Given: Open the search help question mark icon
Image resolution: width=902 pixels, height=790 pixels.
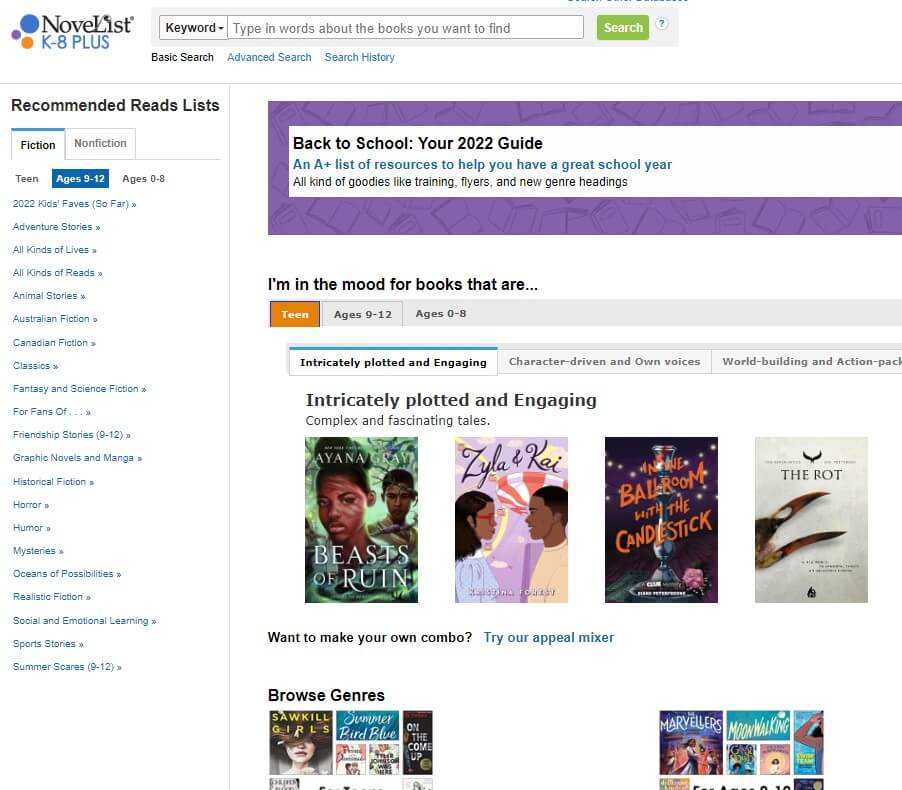Looking at the screenshot, I should tap(662, 24).
